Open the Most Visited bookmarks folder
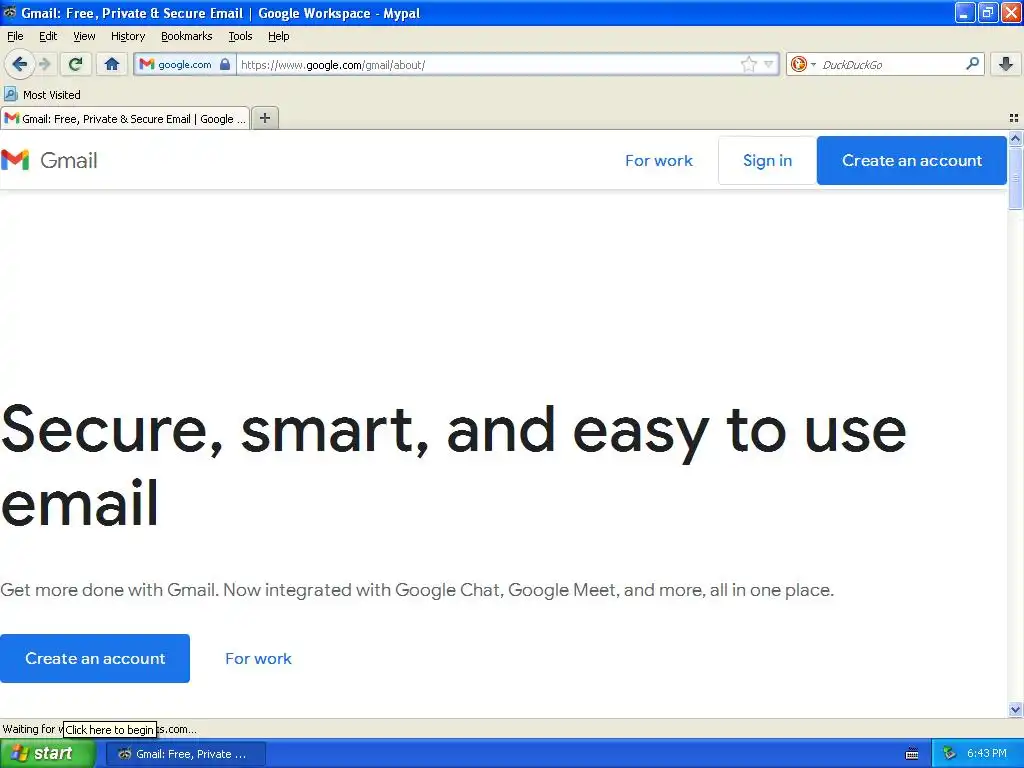 [43, 95]
